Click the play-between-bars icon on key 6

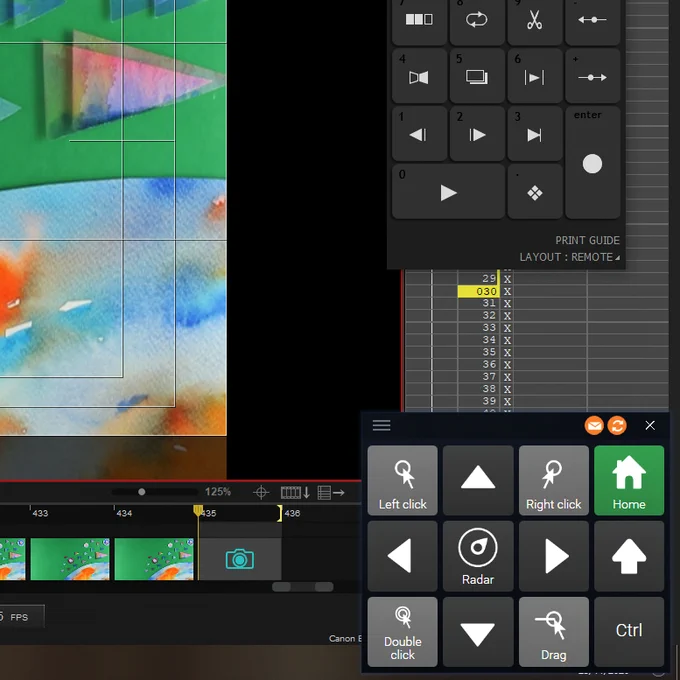[534, 78]
